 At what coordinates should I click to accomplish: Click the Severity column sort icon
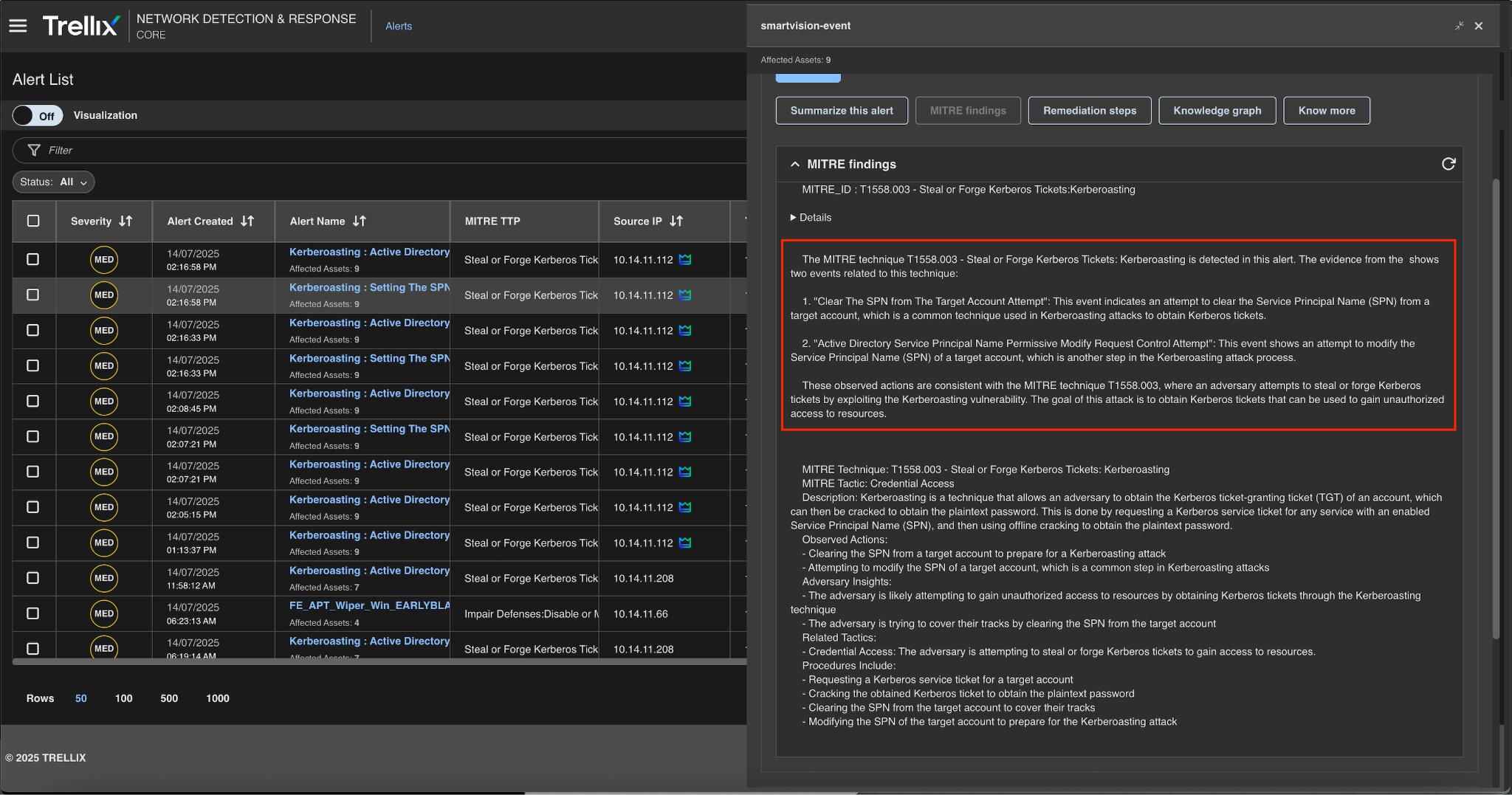click(x=126, y=221)
